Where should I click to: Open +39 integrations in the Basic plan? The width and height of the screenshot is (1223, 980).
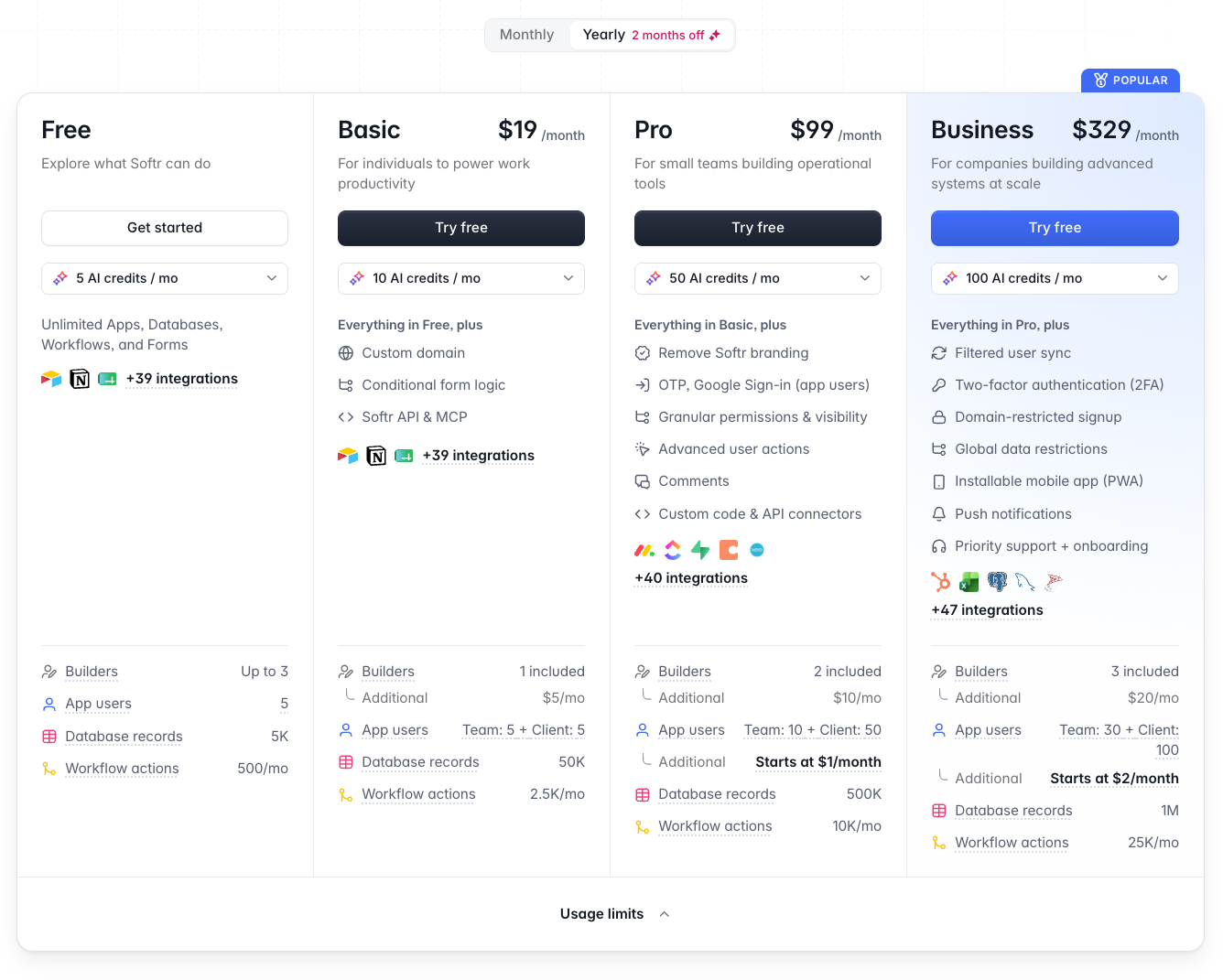[479, 456]
